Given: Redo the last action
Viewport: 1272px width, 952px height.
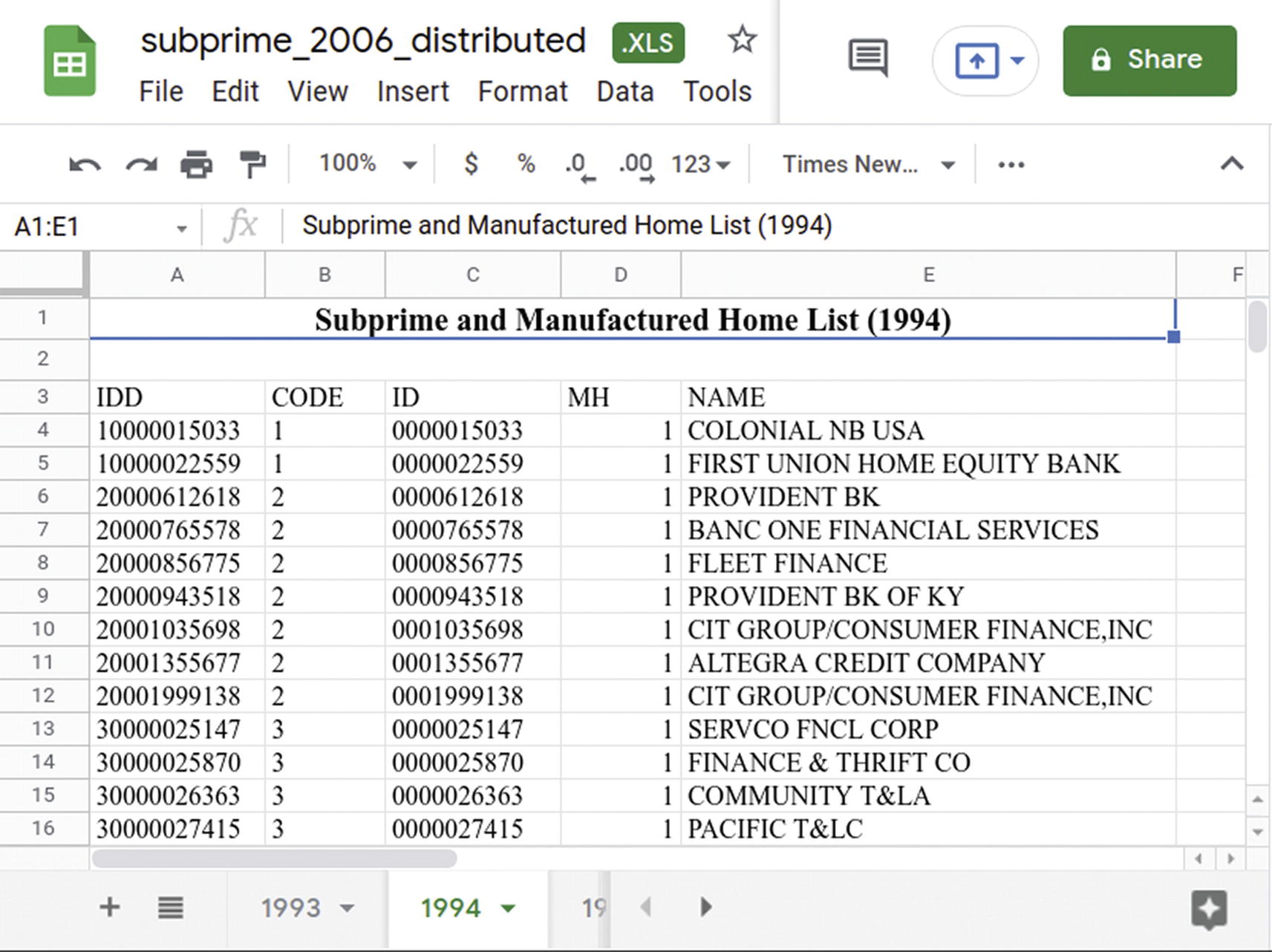Looking at the screenshot, I should [141, 164].
